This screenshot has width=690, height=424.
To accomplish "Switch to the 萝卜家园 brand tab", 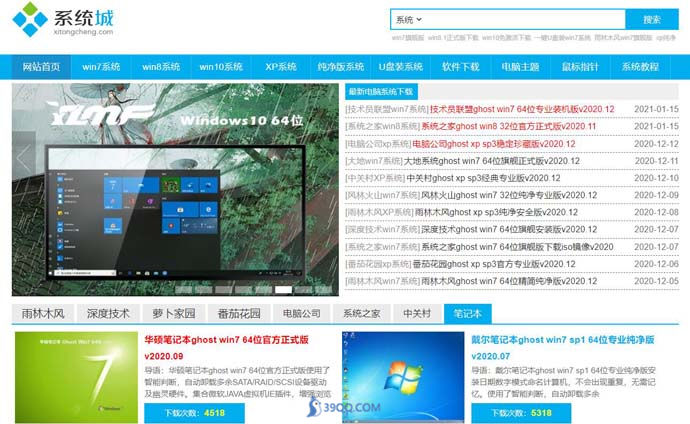I will pyautogui.click(x=174, y=314).
